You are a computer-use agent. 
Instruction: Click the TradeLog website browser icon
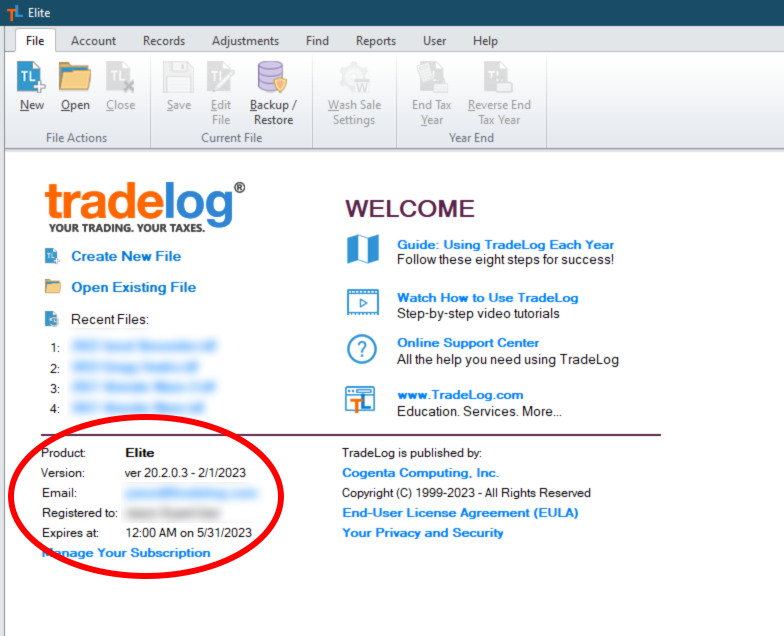coord(360,400)
